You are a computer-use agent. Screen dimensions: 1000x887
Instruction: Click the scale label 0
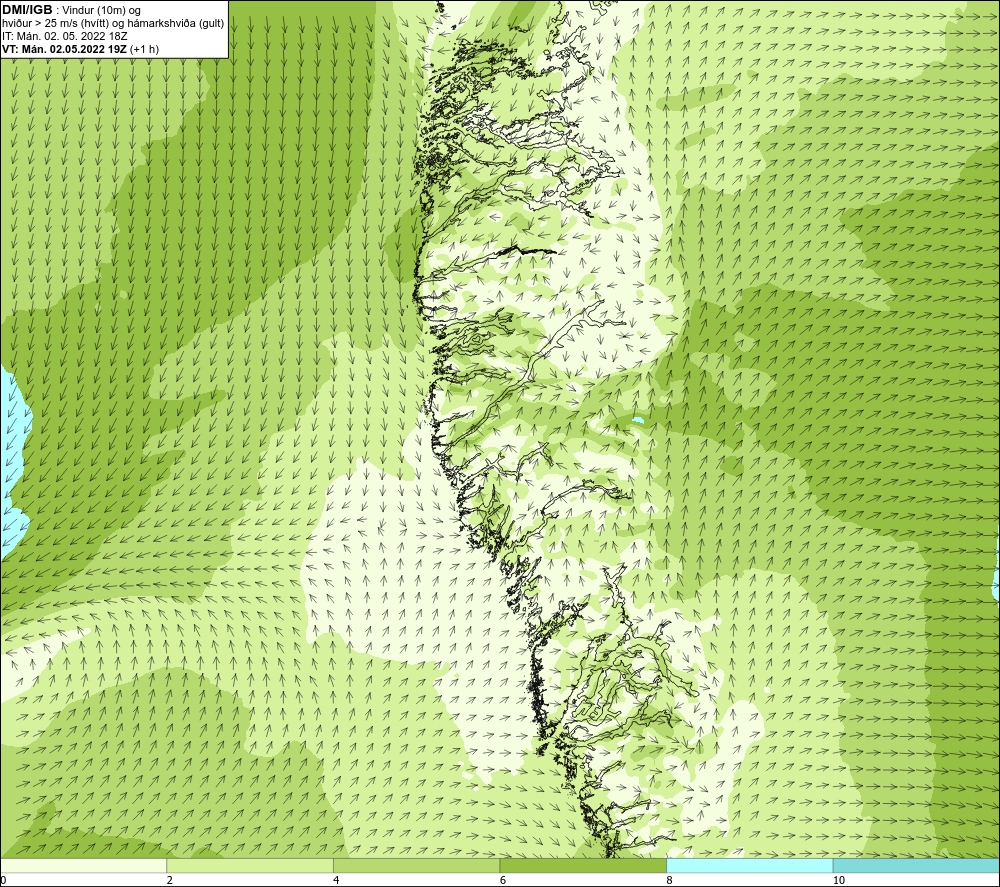3,880
